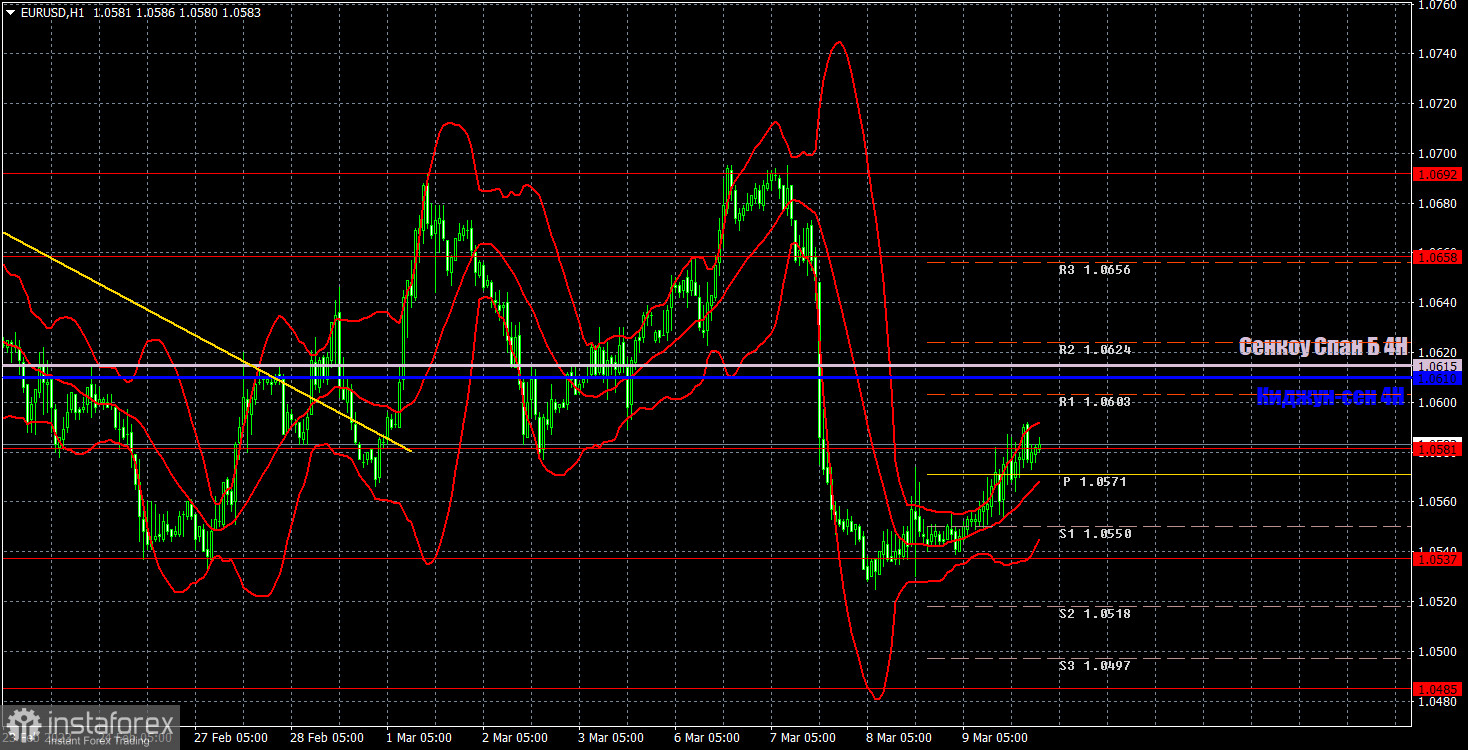Click the EURUSD,H1 chart title text
Screen dimensions: 1468x750
click(54, 11)
